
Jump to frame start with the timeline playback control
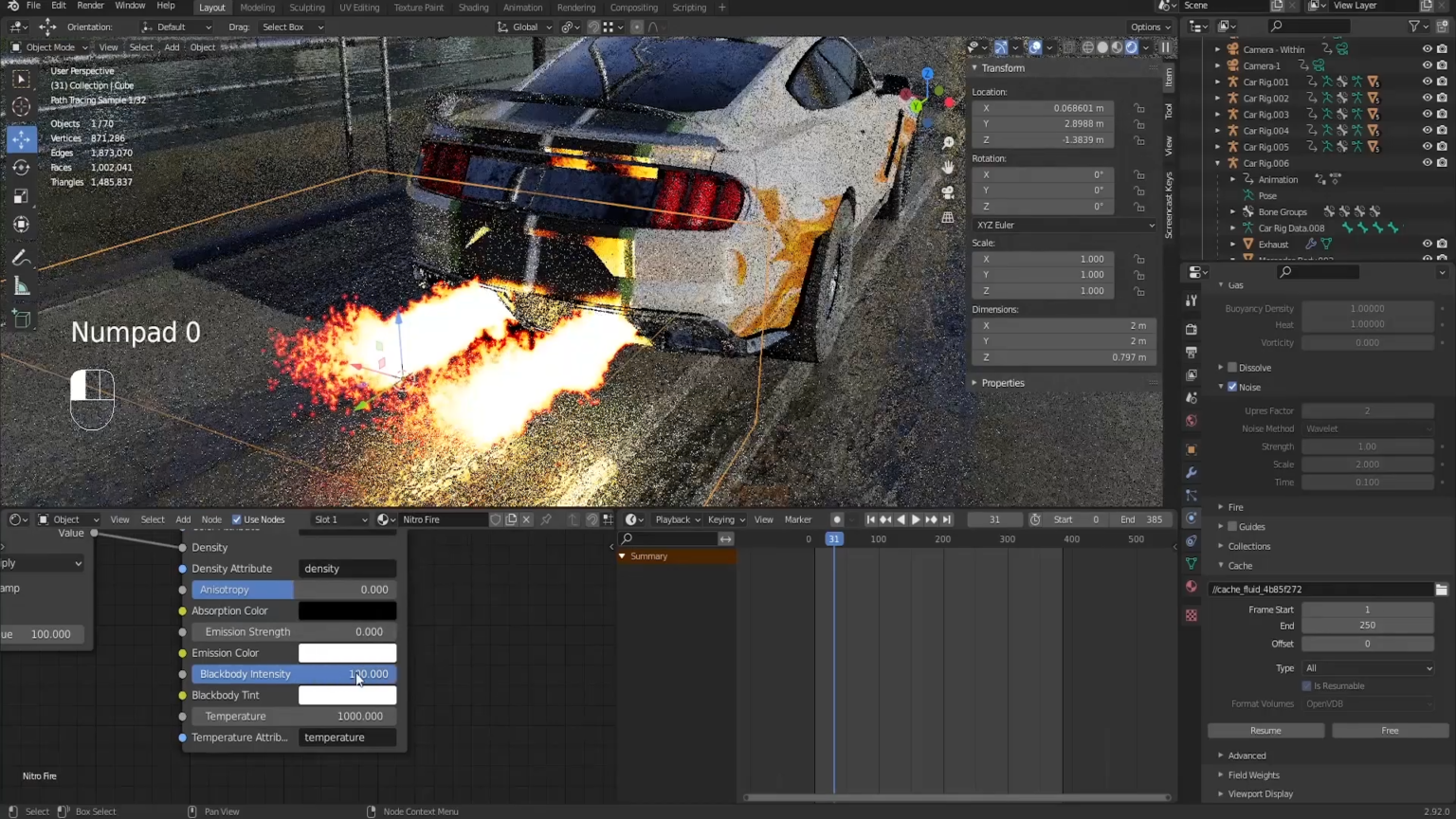(x=870, y=519)
